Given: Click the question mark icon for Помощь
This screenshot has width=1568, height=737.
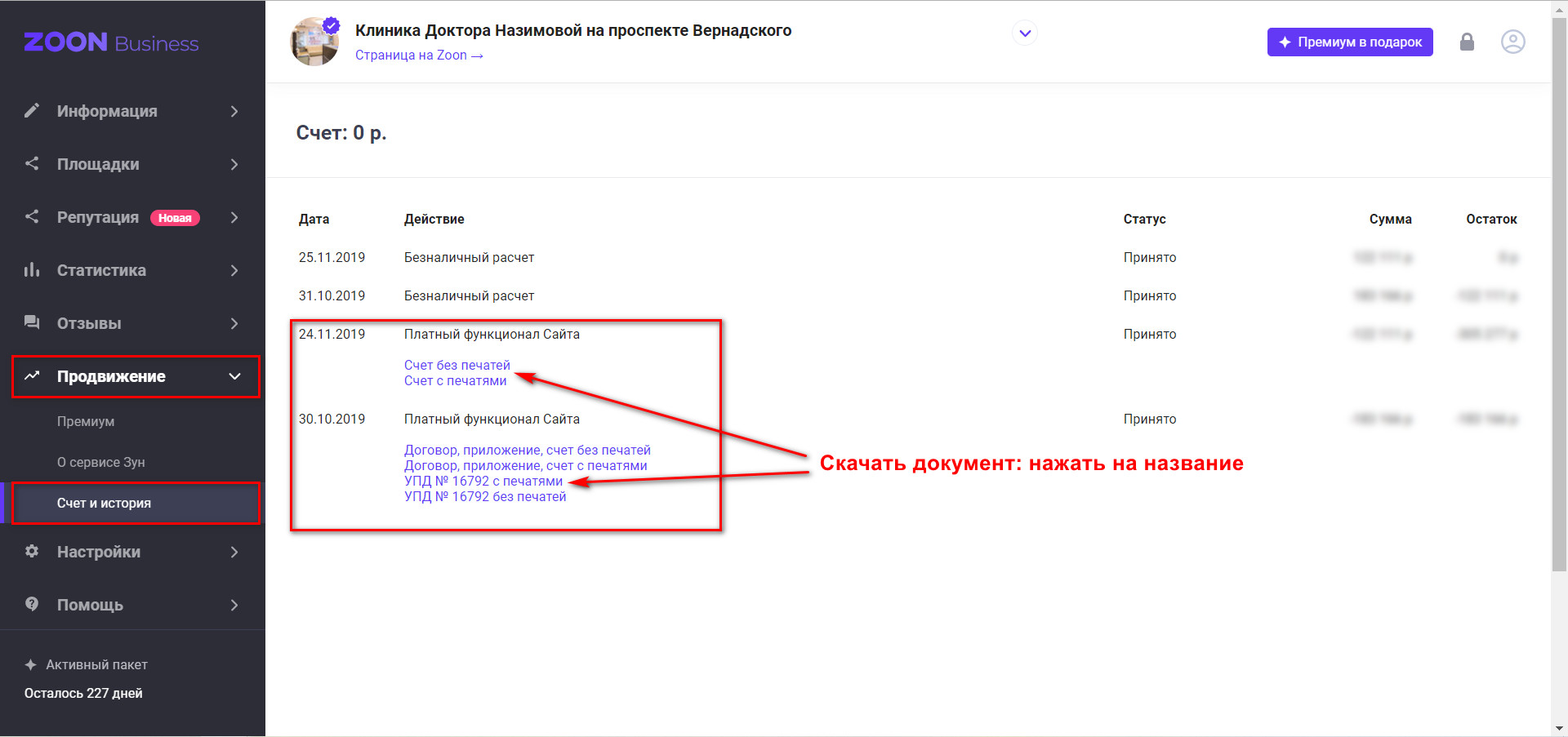Looking at the screenshot, I should (32, 604).
